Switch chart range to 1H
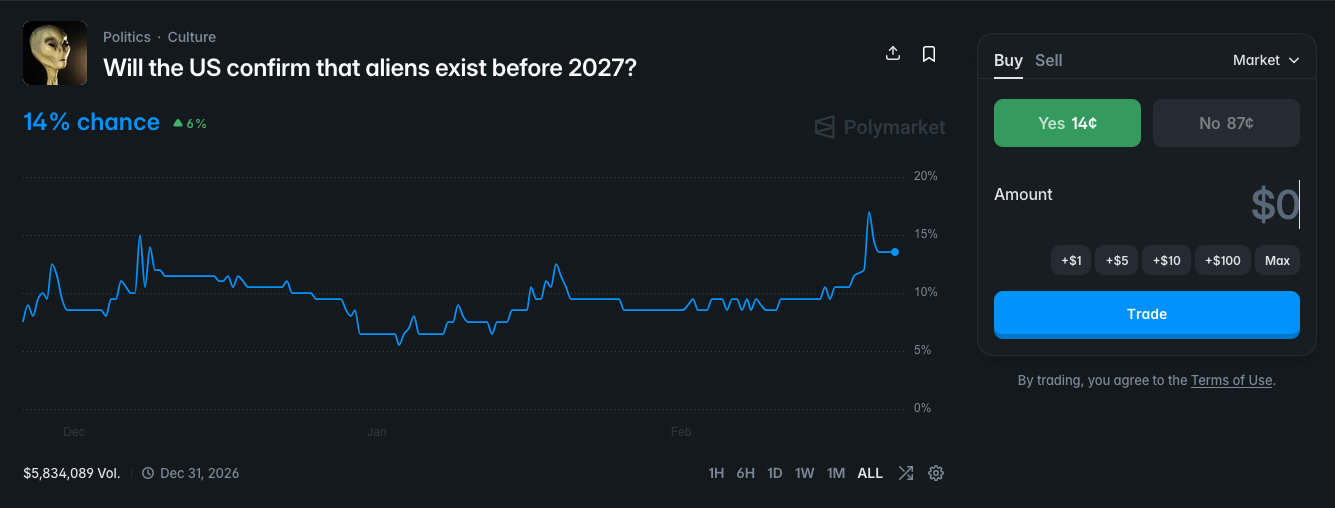This screenshot has height=508, width=1335. pyautogui.click(x=716, y=473)
